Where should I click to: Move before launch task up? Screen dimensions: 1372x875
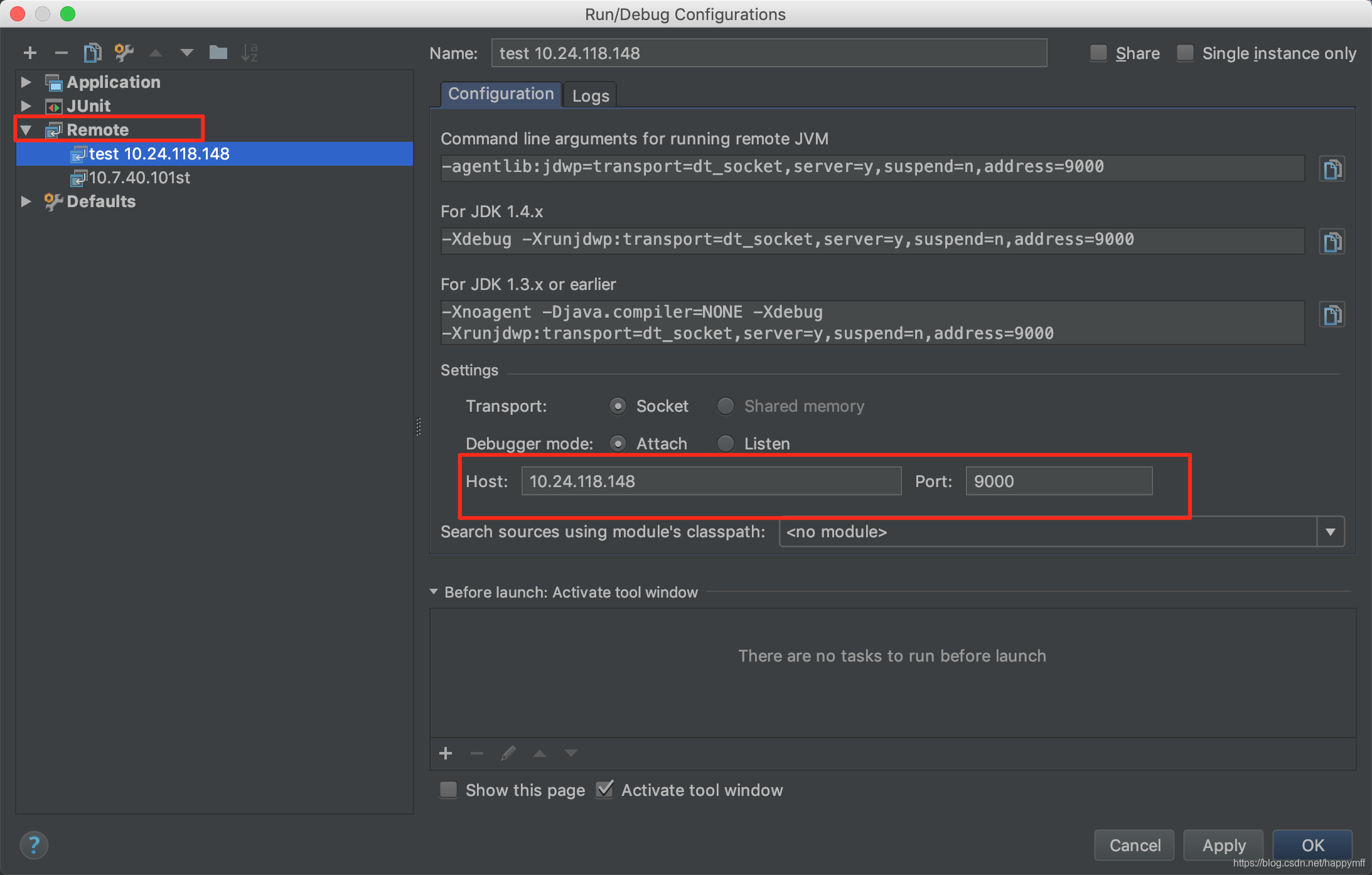click(x=540, y=753)
